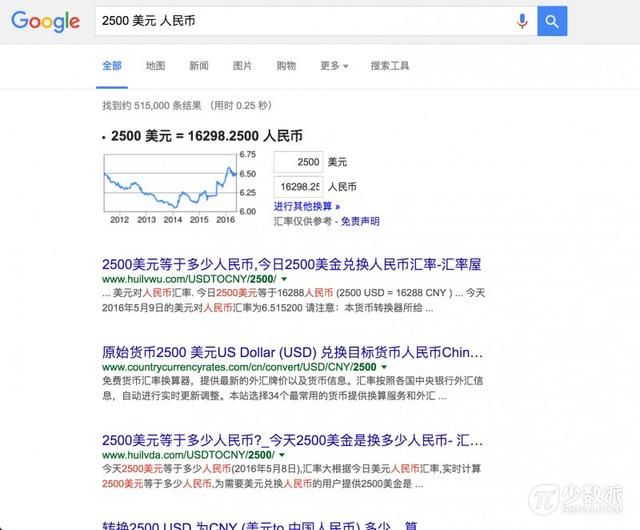Viewport: 640px width, 530px height.
Task: Click the blue search magnifier button
Action: pos(552,21)
